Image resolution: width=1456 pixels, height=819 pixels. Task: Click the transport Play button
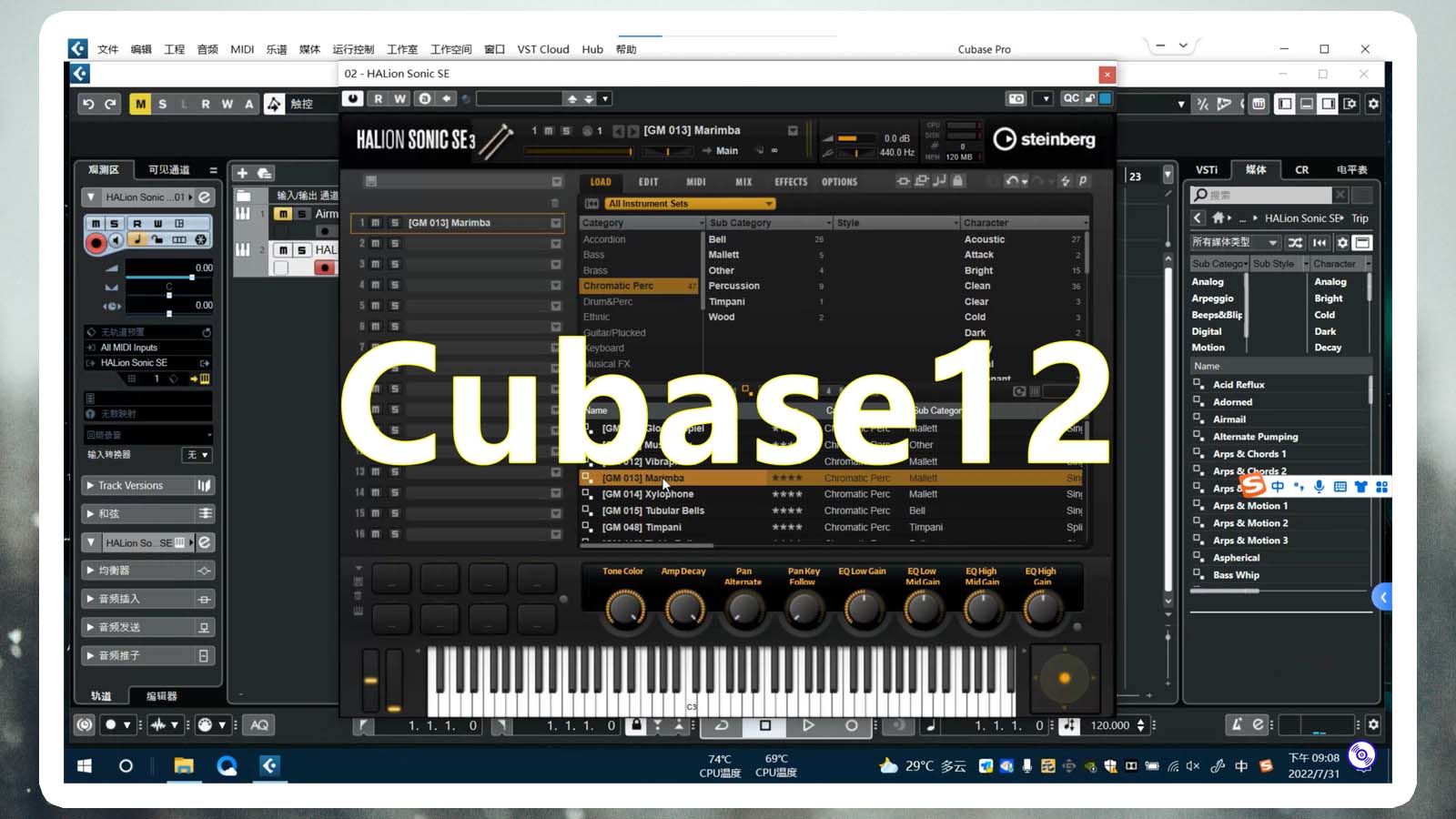[807, 725]
